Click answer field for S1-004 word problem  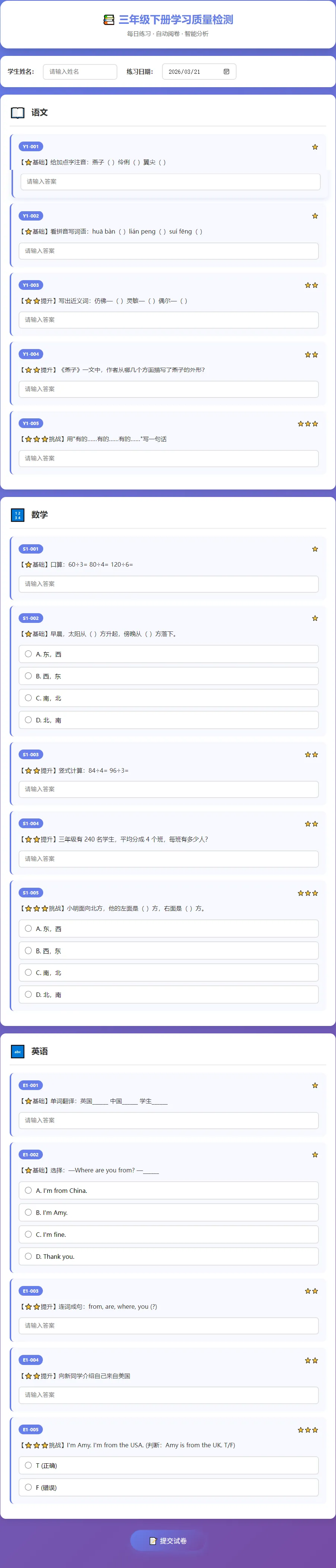click(169, 858)
